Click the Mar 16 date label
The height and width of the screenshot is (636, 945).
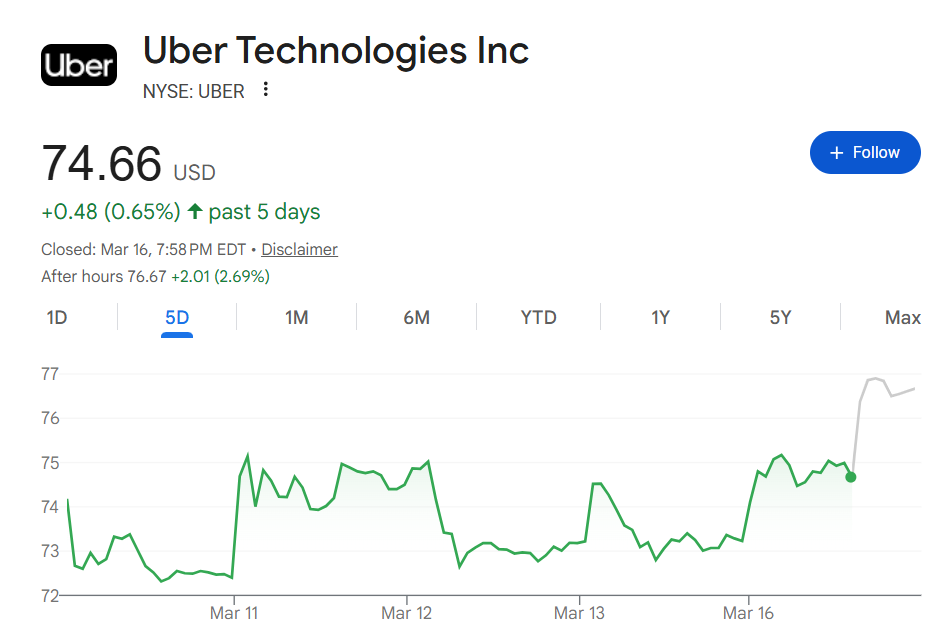click(749, 613)
